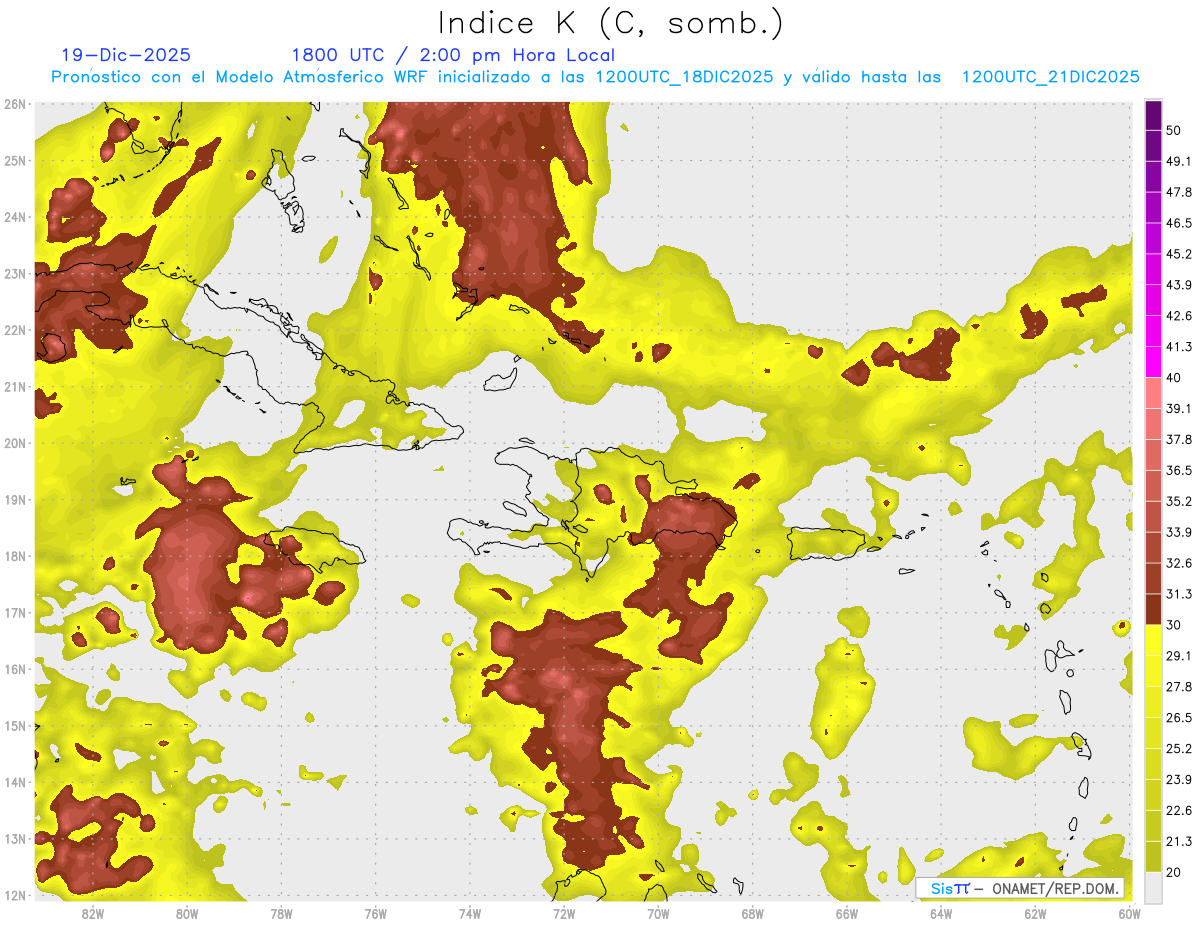Click the 15N latitude label
This screenshot has width=1200, height=927.
[x=15, y=726]
